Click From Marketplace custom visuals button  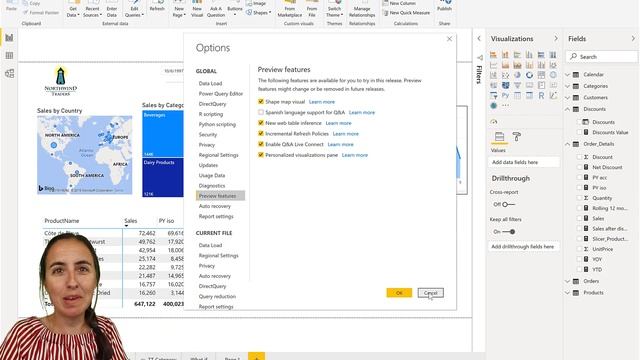click(290, 9)
